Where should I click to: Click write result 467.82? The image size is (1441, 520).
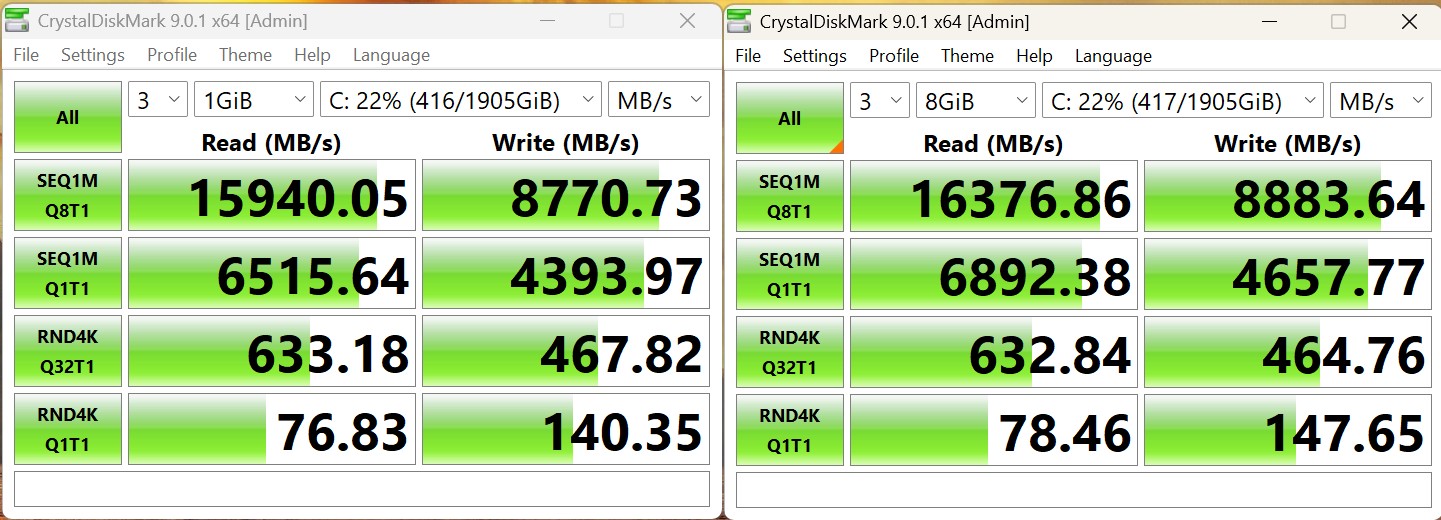[x=566, y=351]
